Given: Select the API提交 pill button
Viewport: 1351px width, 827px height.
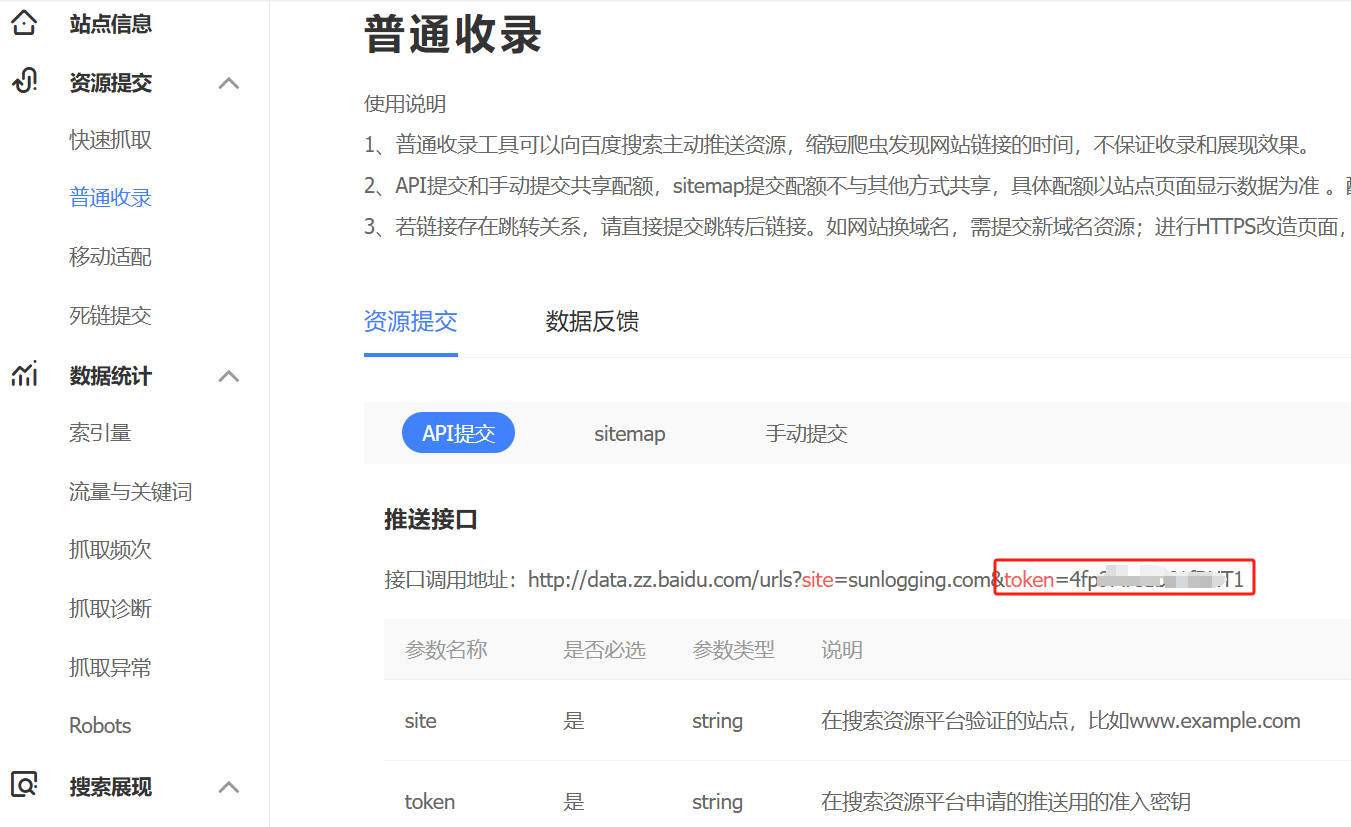Looking at the screenshot, I should 458,433.
